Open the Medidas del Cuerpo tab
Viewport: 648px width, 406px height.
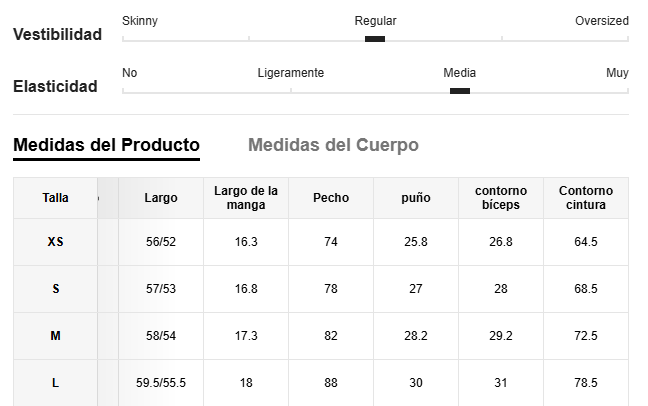333,145
